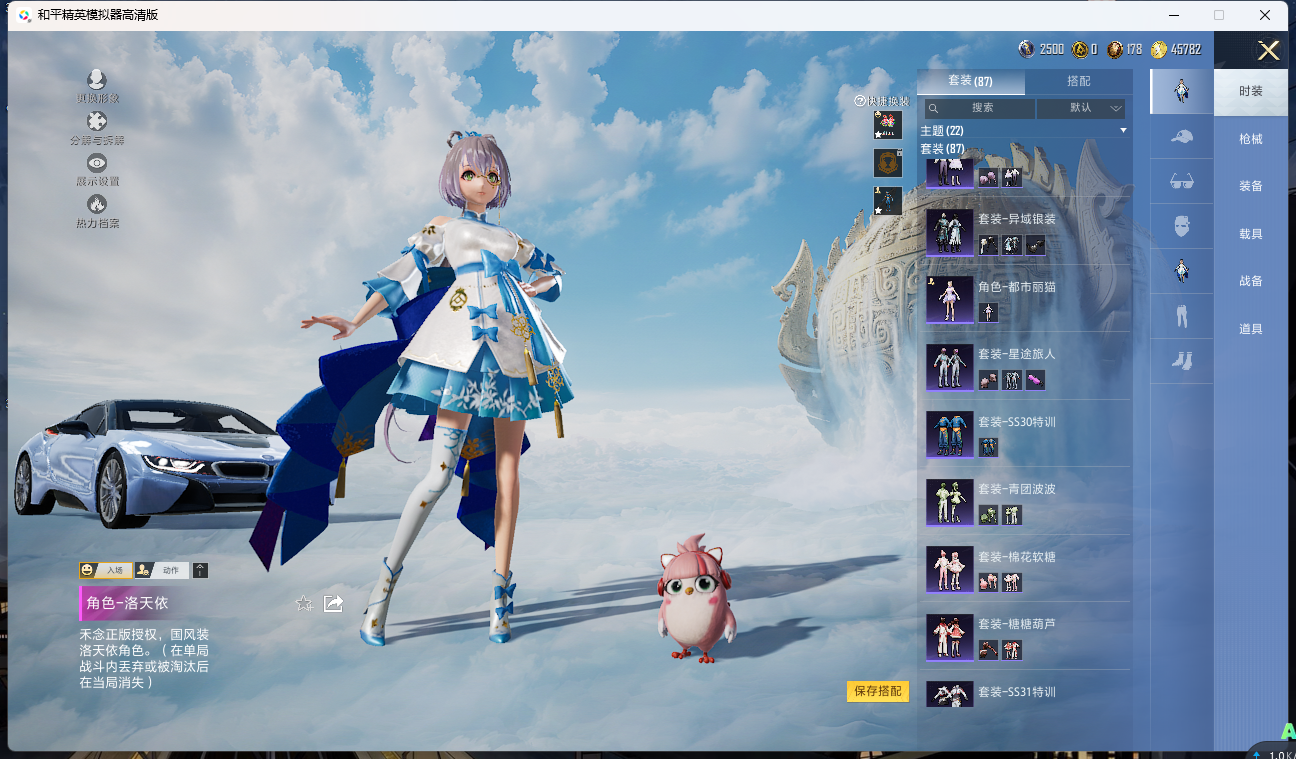Click first item icon under 套装-糖糖葫芦
1296x759 pixels.
[988, 650]
